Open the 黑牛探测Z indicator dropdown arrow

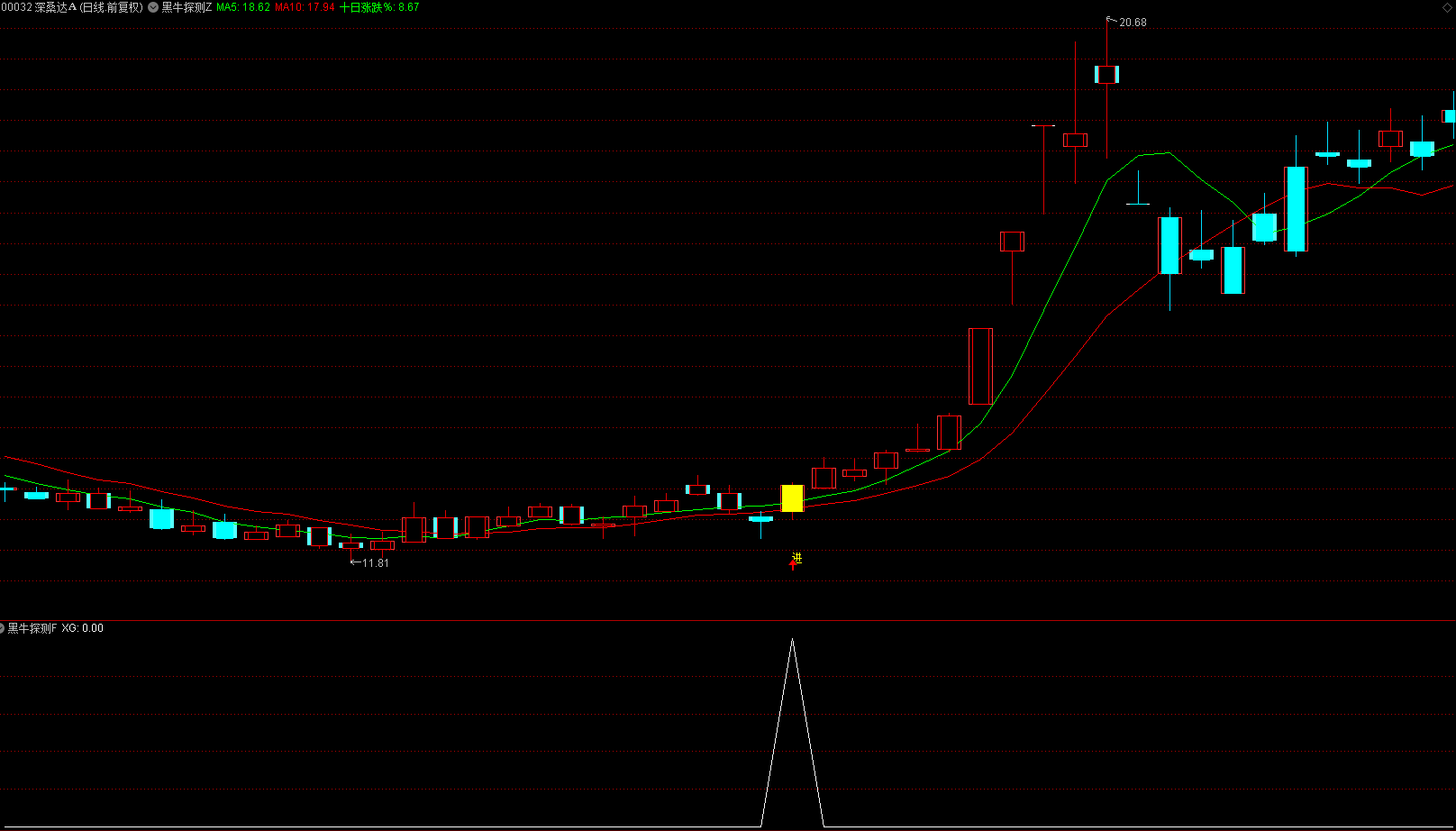tap(153, 7)
